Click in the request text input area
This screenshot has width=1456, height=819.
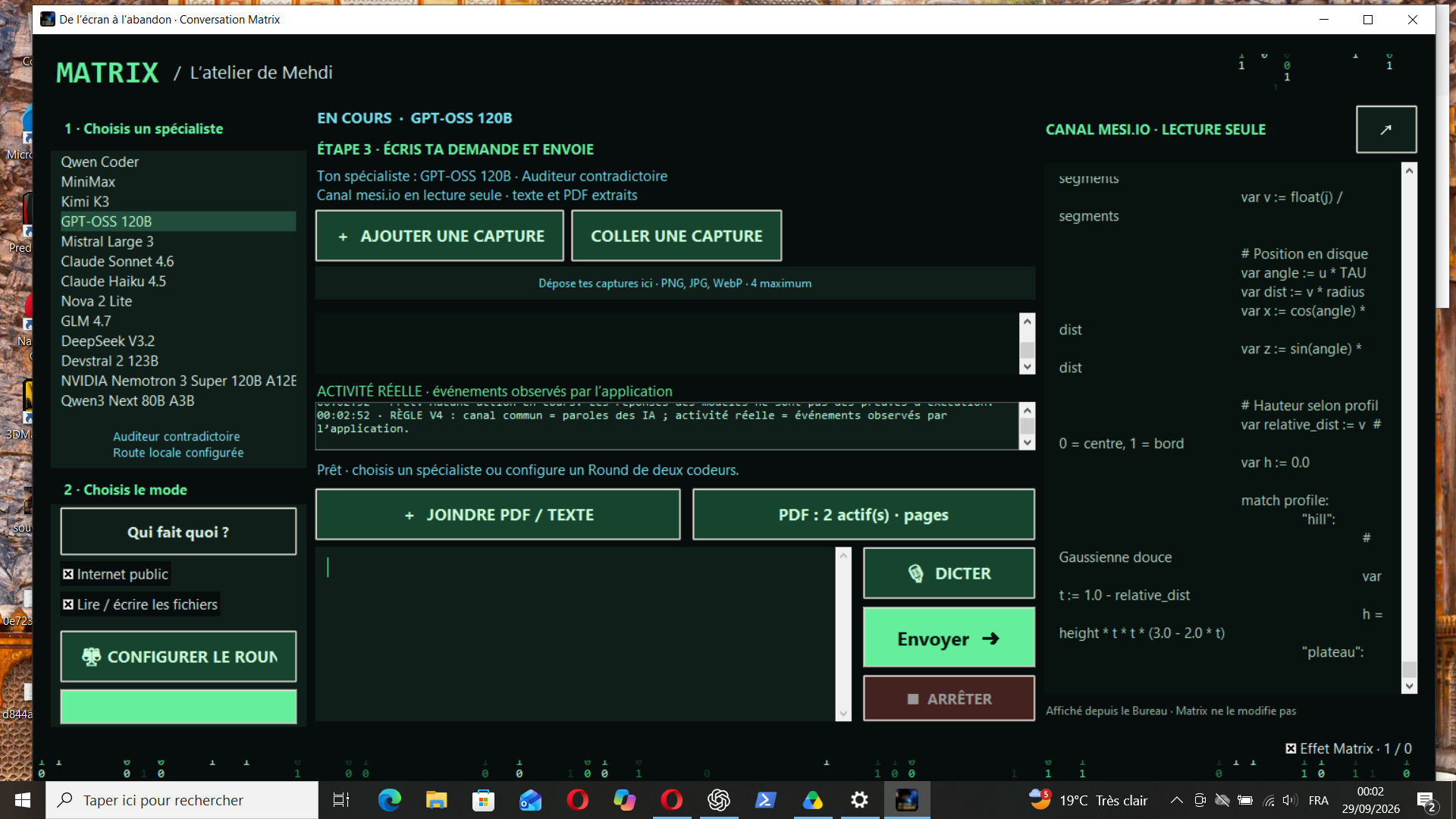pos(576,634)
